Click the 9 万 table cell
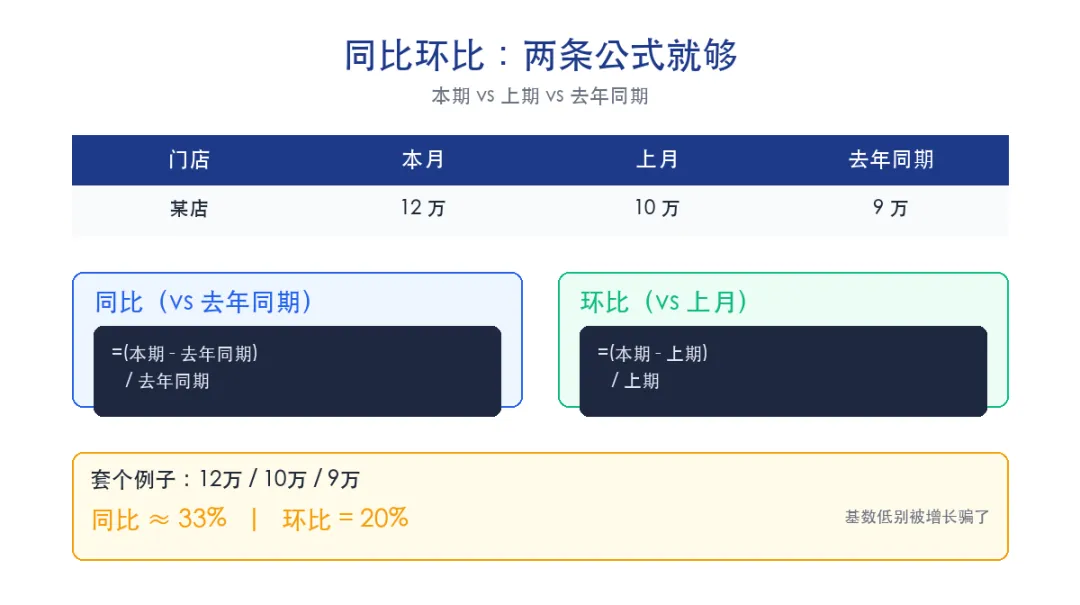The image size is (1080, 605). pyautogui.click(x=891, y=207)
